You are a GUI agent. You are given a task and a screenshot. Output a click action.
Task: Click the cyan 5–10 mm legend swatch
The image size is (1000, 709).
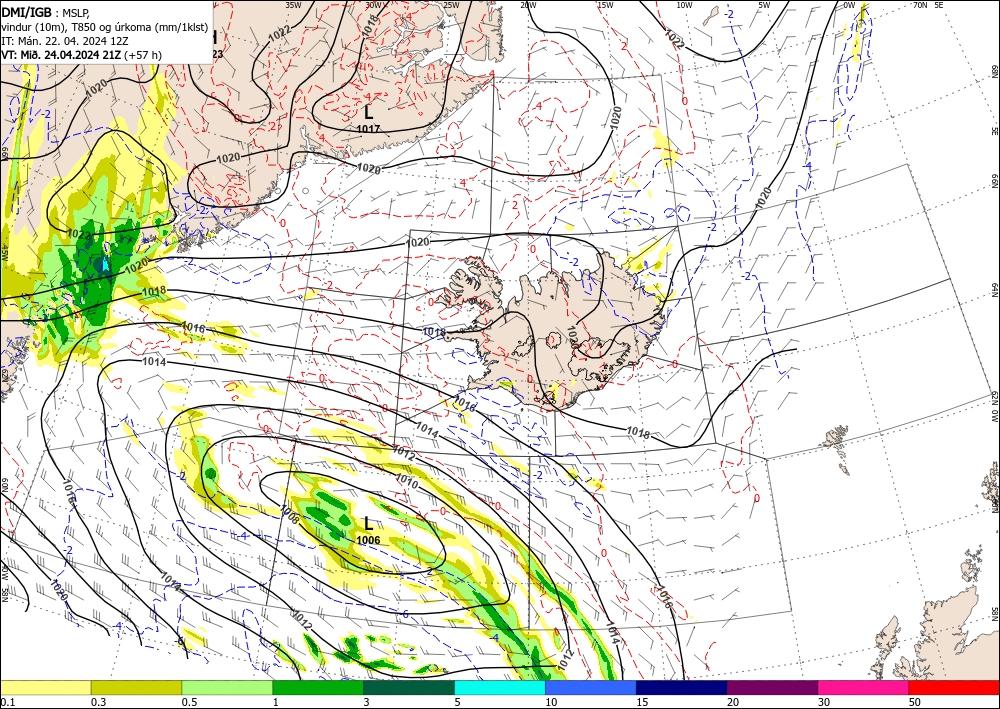point(500,687)
